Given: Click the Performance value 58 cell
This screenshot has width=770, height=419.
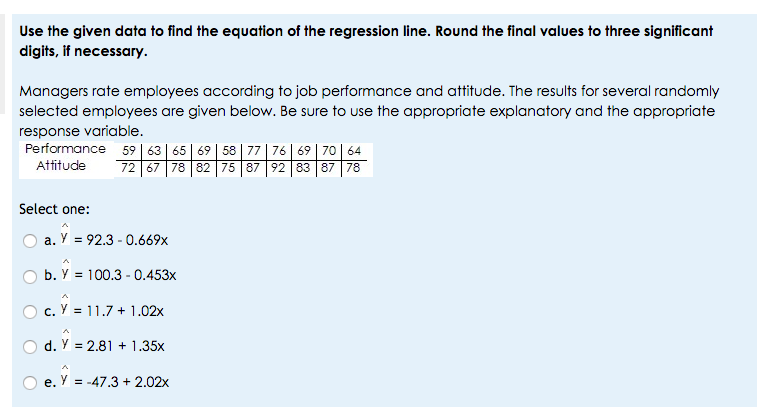Looking at the screenshot, I should [229, 151].
